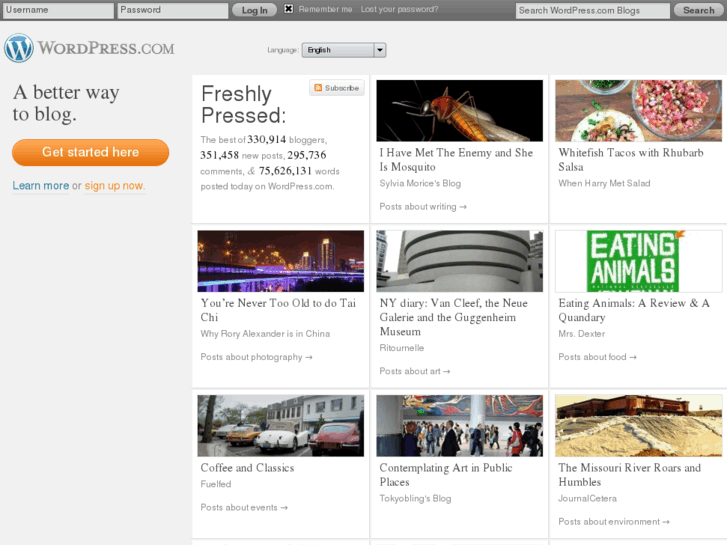Image resolution: width=727 pixels, height=545 pixels.
Task: Click the Username field
Action: point(58,10)
